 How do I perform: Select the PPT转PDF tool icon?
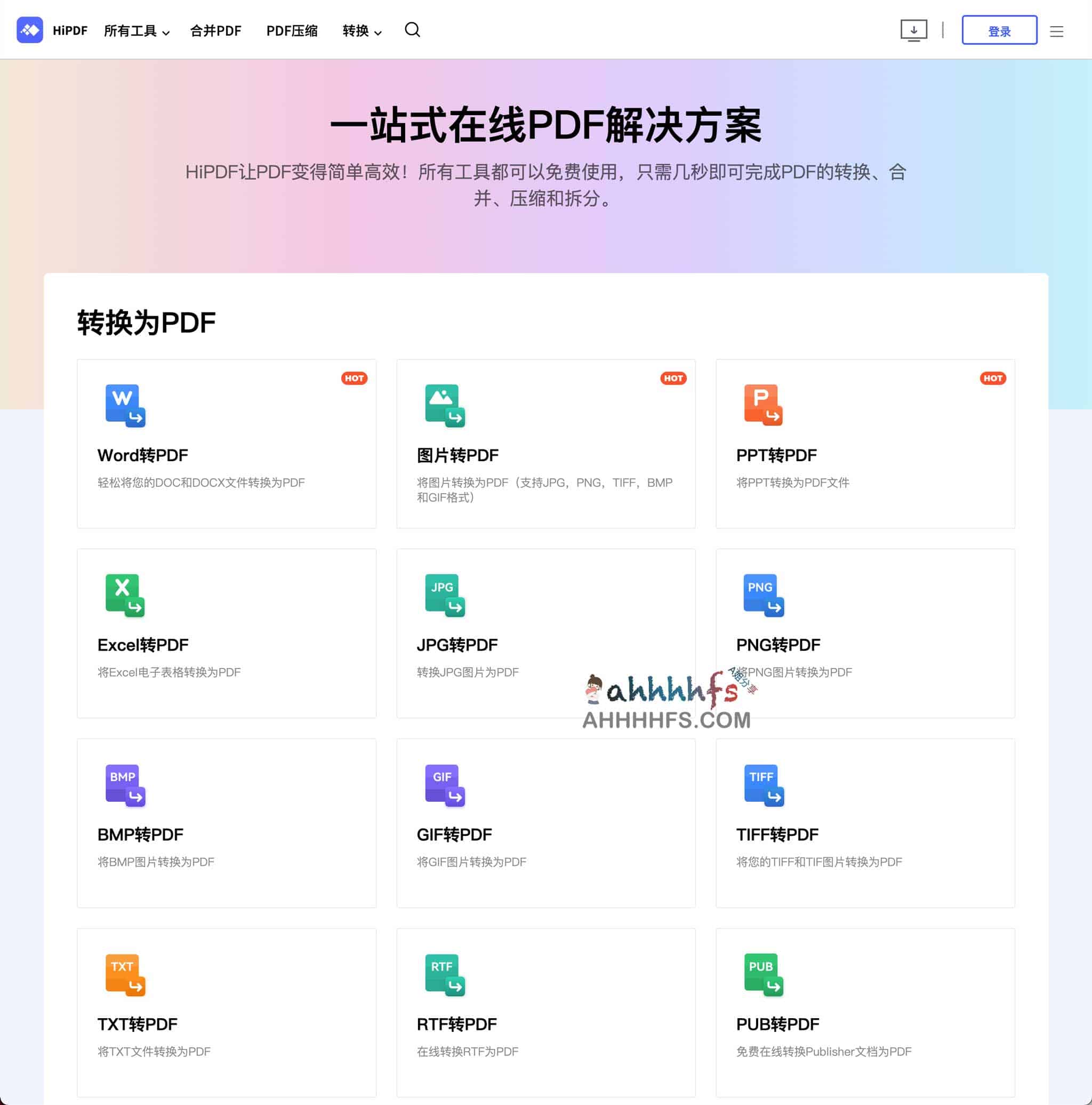(762, 405)
